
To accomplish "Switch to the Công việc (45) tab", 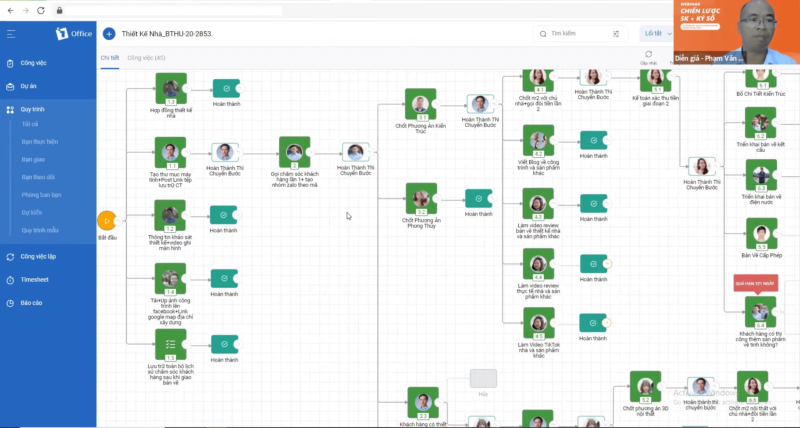I will pos(146,58).
